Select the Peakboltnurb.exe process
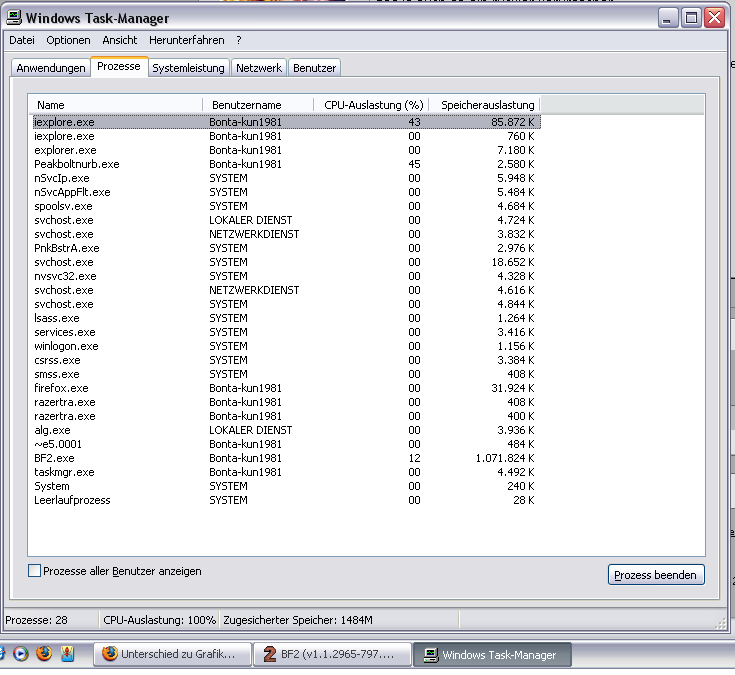Image resolution: width=735 pixels, height=675 pixels. (x=286, y=164)
